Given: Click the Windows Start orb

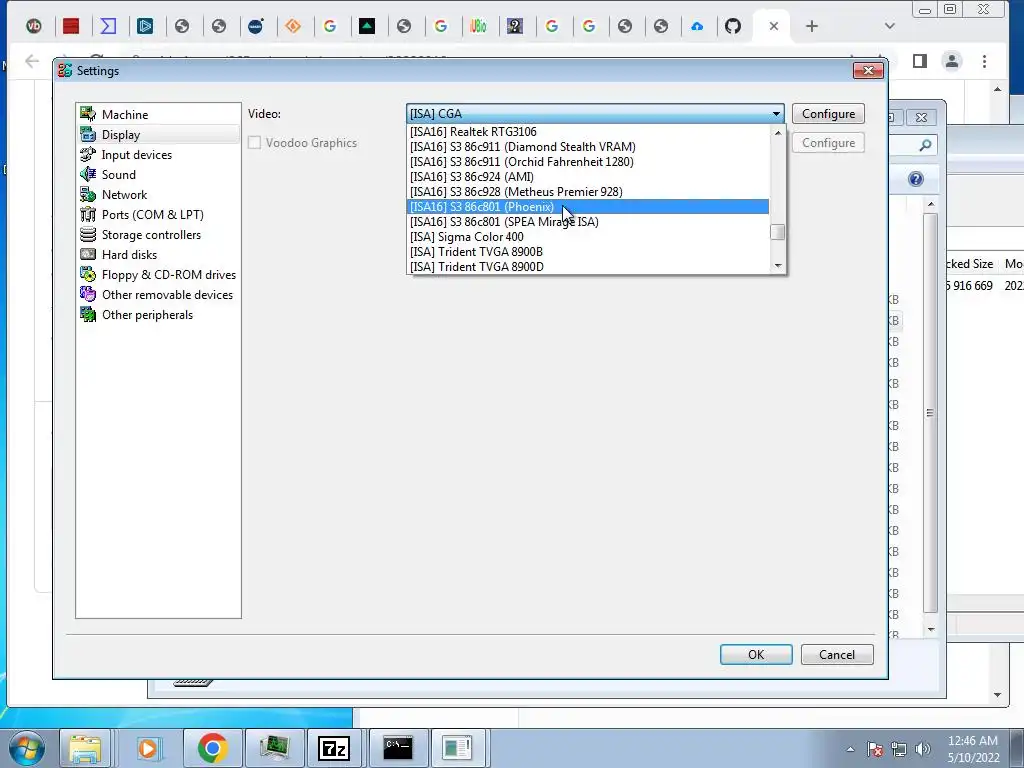Looking at the screenshot, I should click(26, 748).
